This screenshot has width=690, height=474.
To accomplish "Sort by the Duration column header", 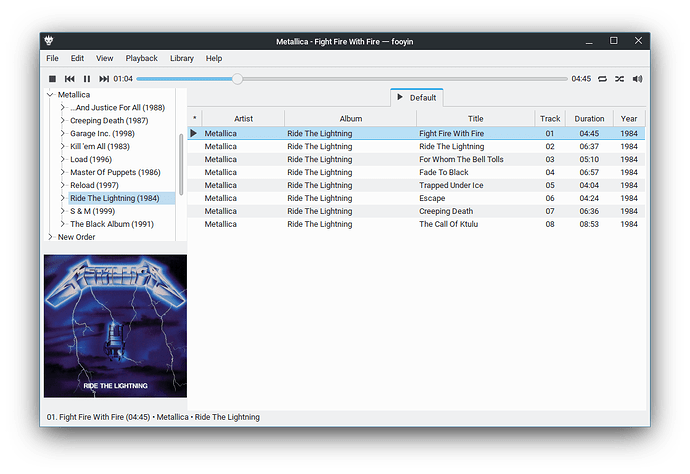I will click(x=589, y=119).
